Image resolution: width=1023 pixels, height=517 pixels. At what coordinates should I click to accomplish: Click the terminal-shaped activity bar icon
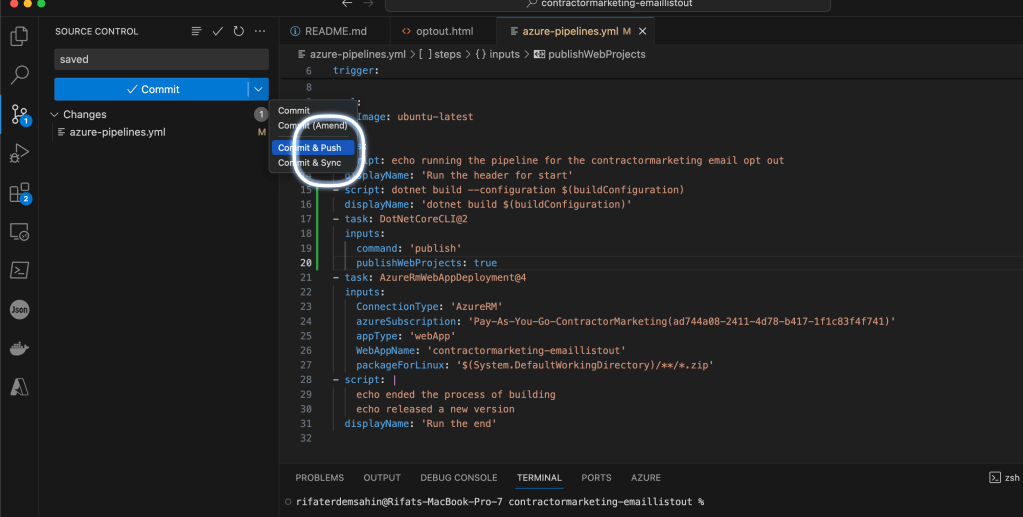point(19,270)
